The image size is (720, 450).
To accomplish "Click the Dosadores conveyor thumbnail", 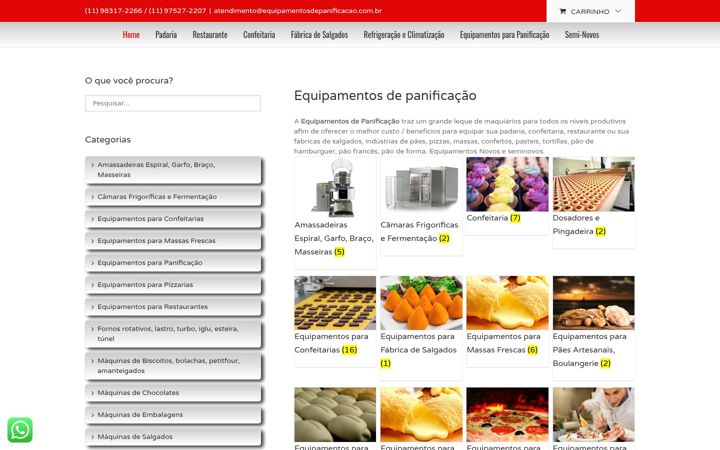I will coord(593,184).
